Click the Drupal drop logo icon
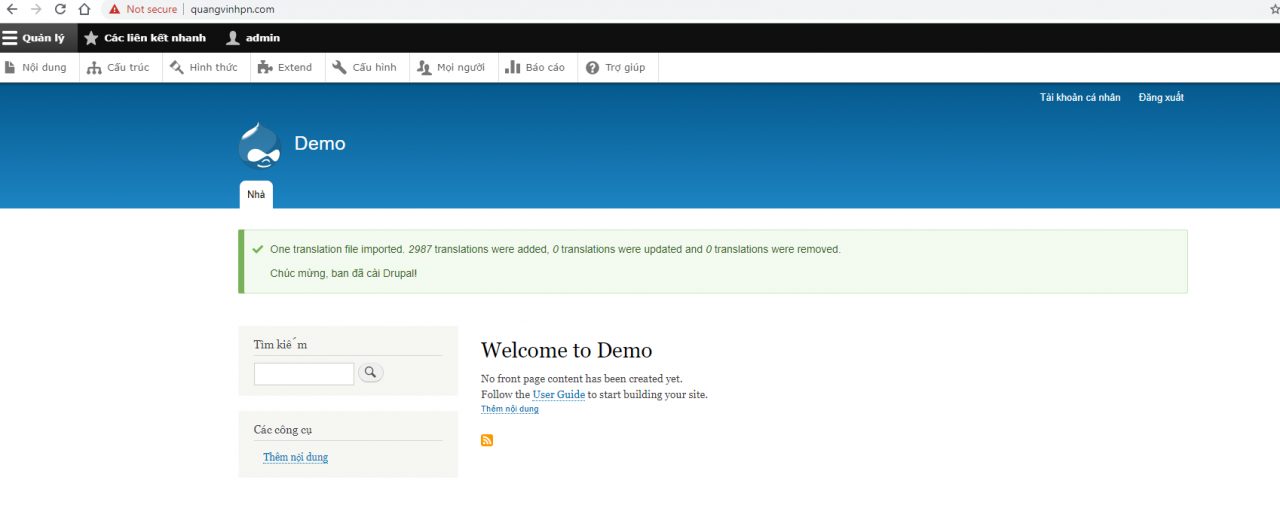 click(260, 145)
